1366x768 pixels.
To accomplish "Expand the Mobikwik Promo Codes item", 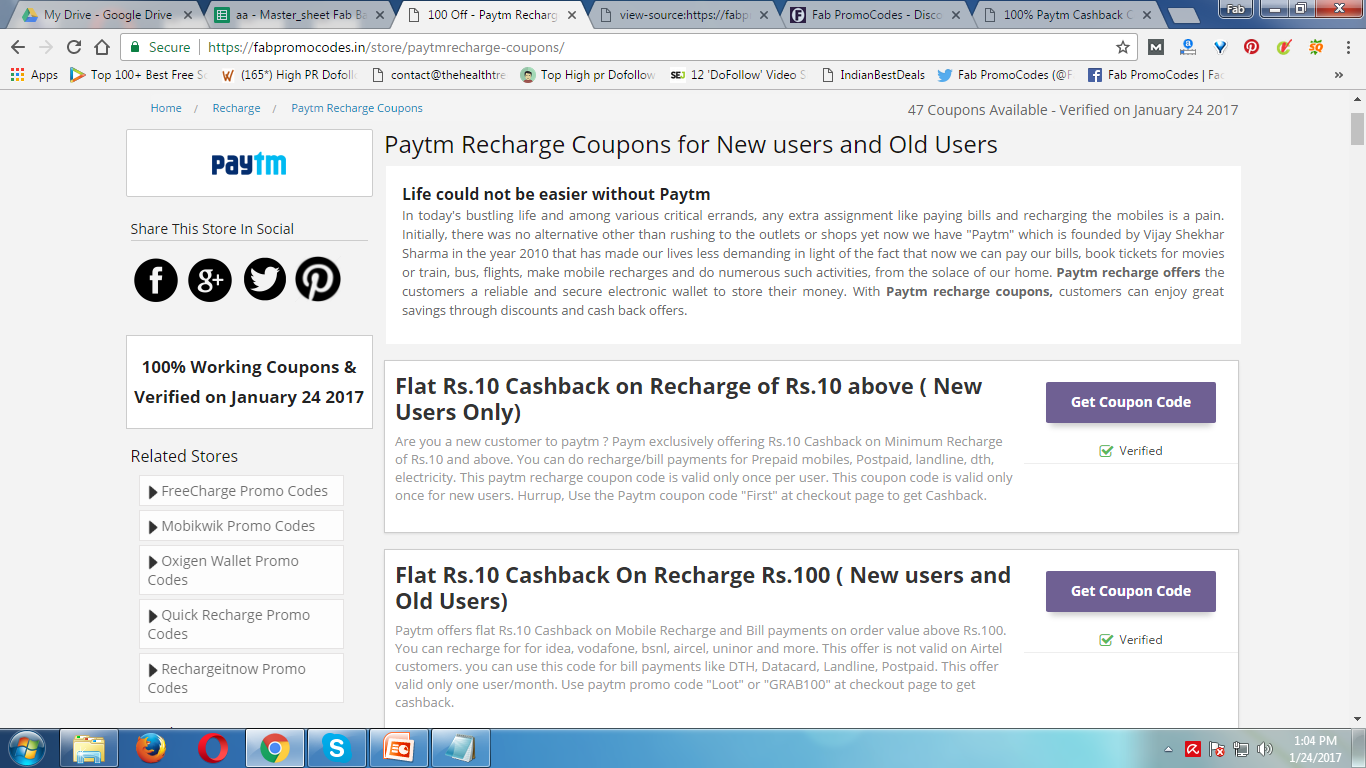I will pyautogui.click(x=241, y=526).
